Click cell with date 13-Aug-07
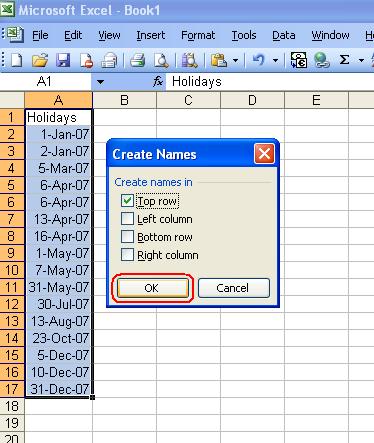374x443 pixels. pyautogui.click(x=58, y=321)
